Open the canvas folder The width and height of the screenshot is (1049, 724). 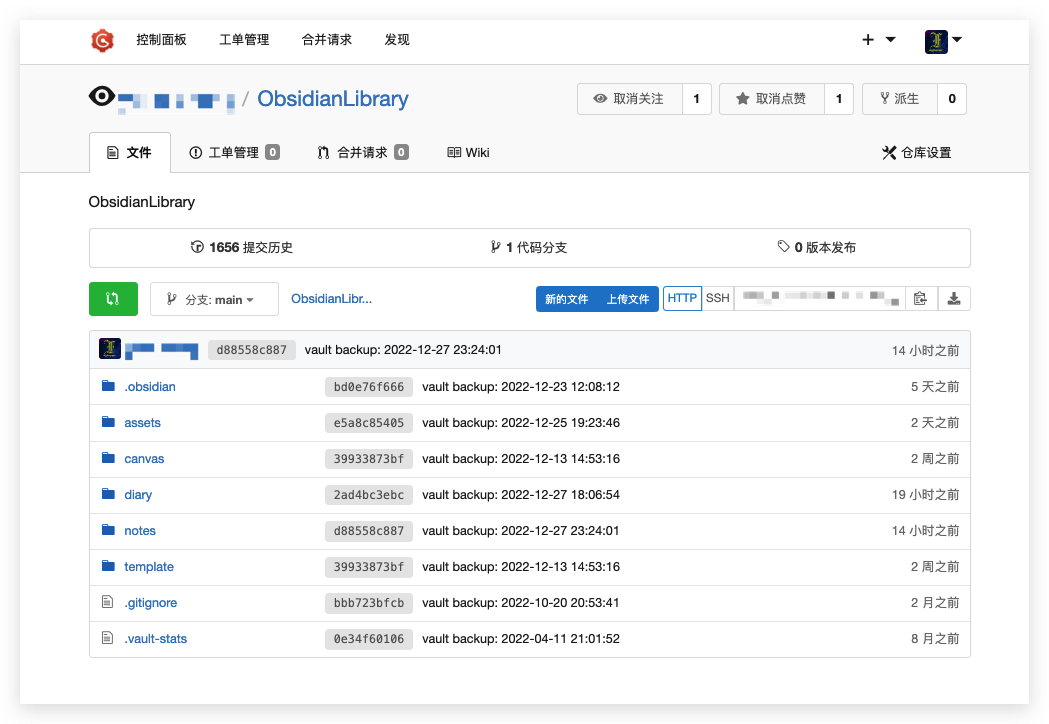pos(144,459)
